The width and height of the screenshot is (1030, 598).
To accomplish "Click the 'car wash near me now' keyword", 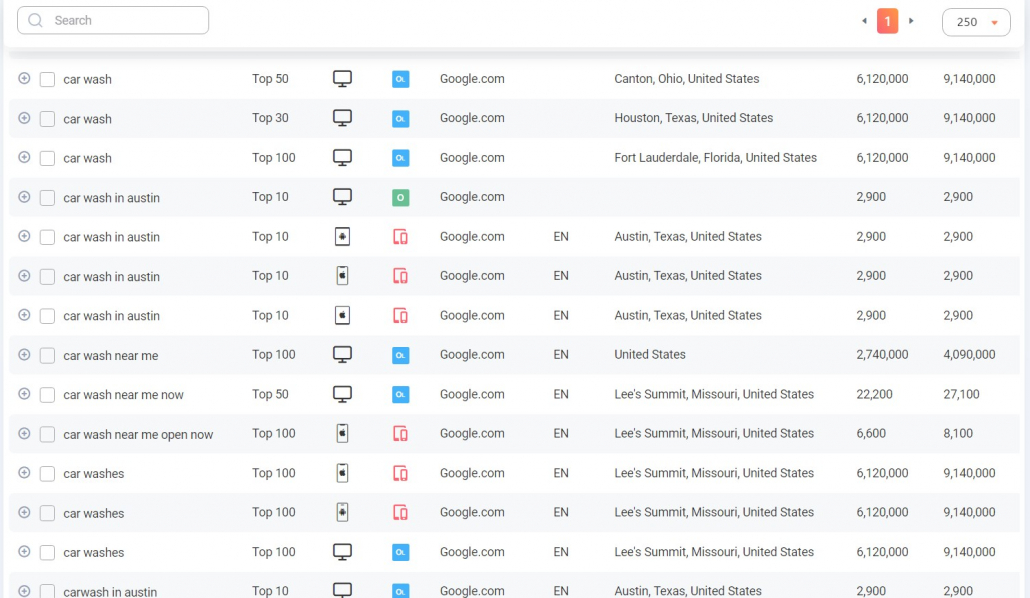I will (123, 395).
